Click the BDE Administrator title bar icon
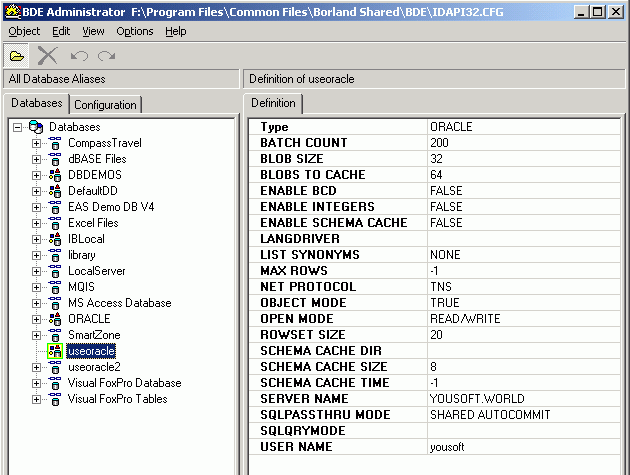The width and height of the screenshot is (630, 475). [x=12, y=12]
